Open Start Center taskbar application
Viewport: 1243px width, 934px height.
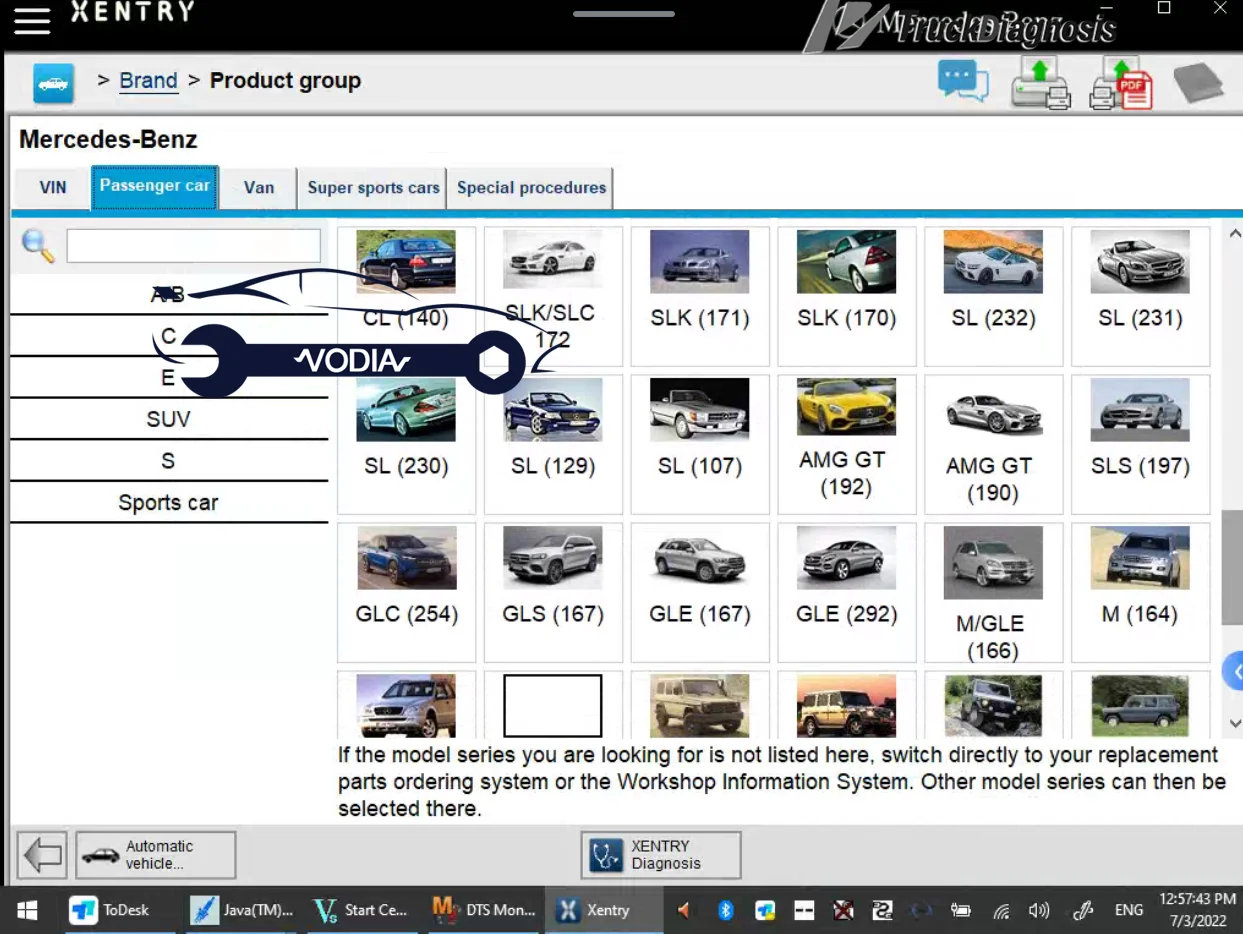point(361,910)
